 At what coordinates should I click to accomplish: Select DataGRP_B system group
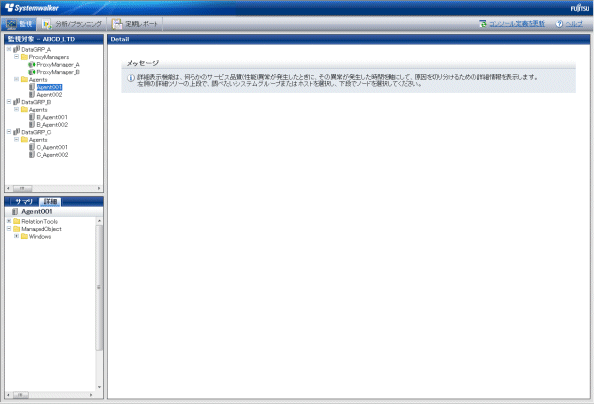[x=36, y=102]
